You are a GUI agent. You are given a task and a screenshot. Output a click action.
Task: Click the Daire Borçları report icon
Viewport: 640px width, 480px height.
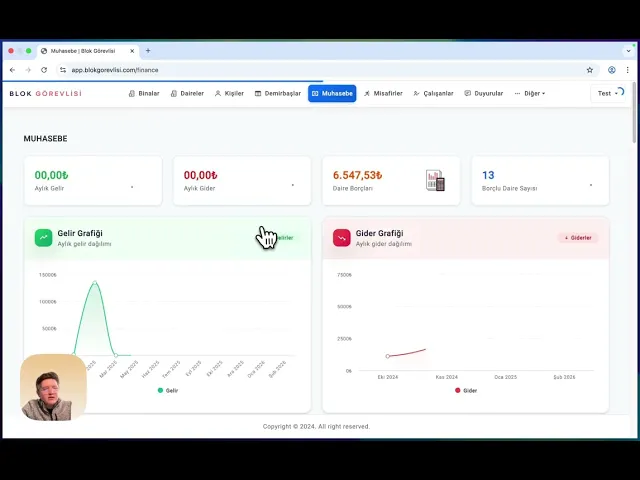click(435, 180)
